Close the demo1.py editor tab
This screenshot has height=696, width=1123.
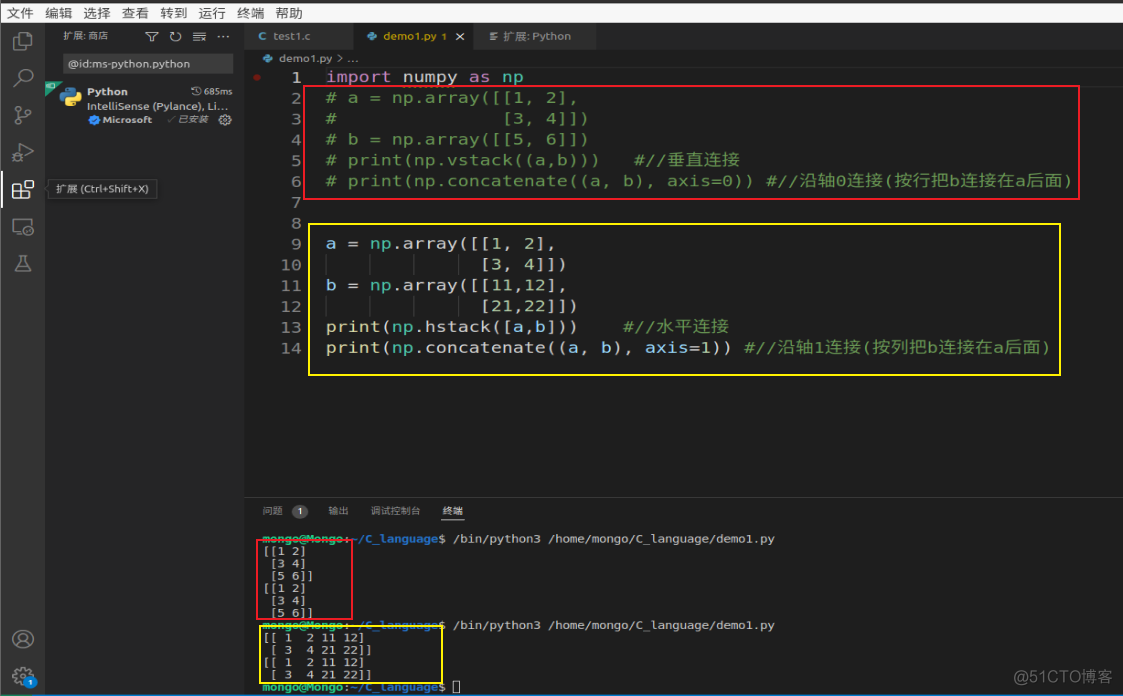(460, 37)
